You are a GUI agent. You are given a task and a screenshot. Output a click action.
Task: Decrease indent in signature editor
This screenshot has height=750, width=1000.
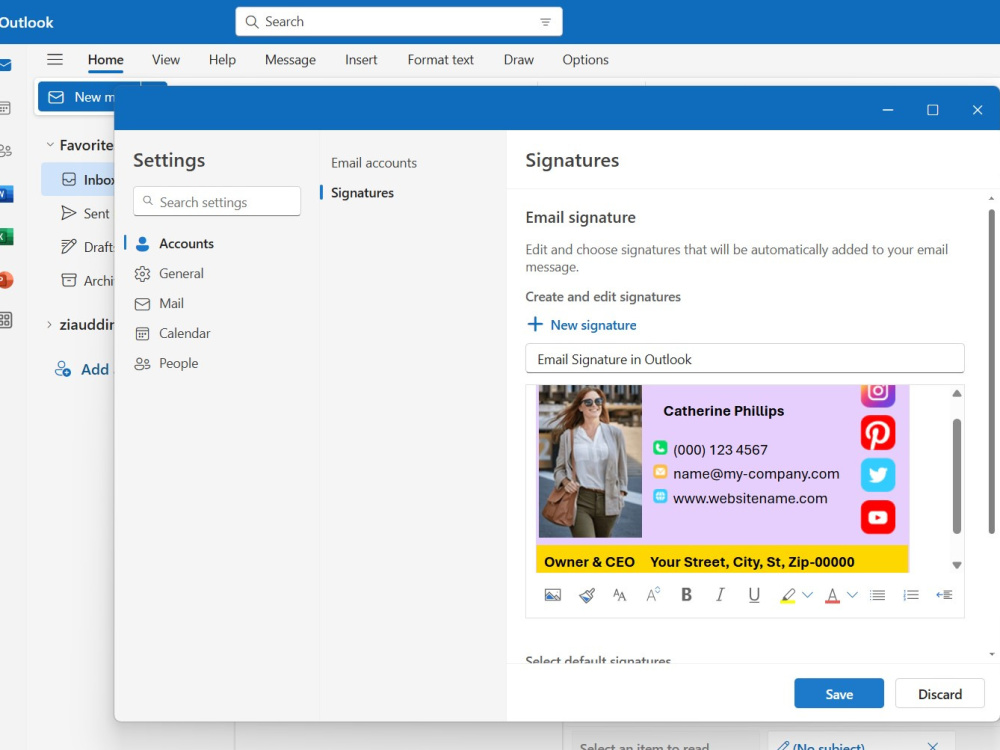coord(944,595)
